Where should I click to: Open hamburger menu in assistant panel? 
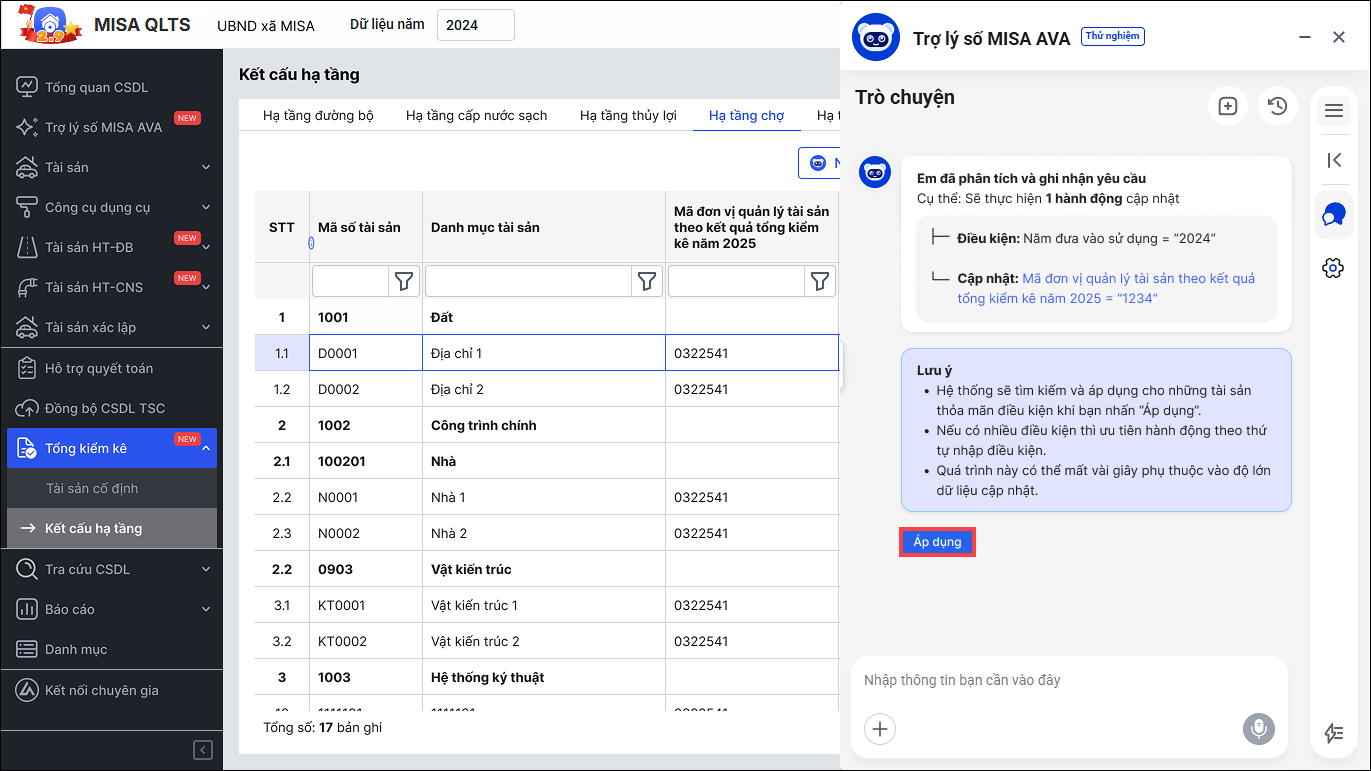[1333, 111]
